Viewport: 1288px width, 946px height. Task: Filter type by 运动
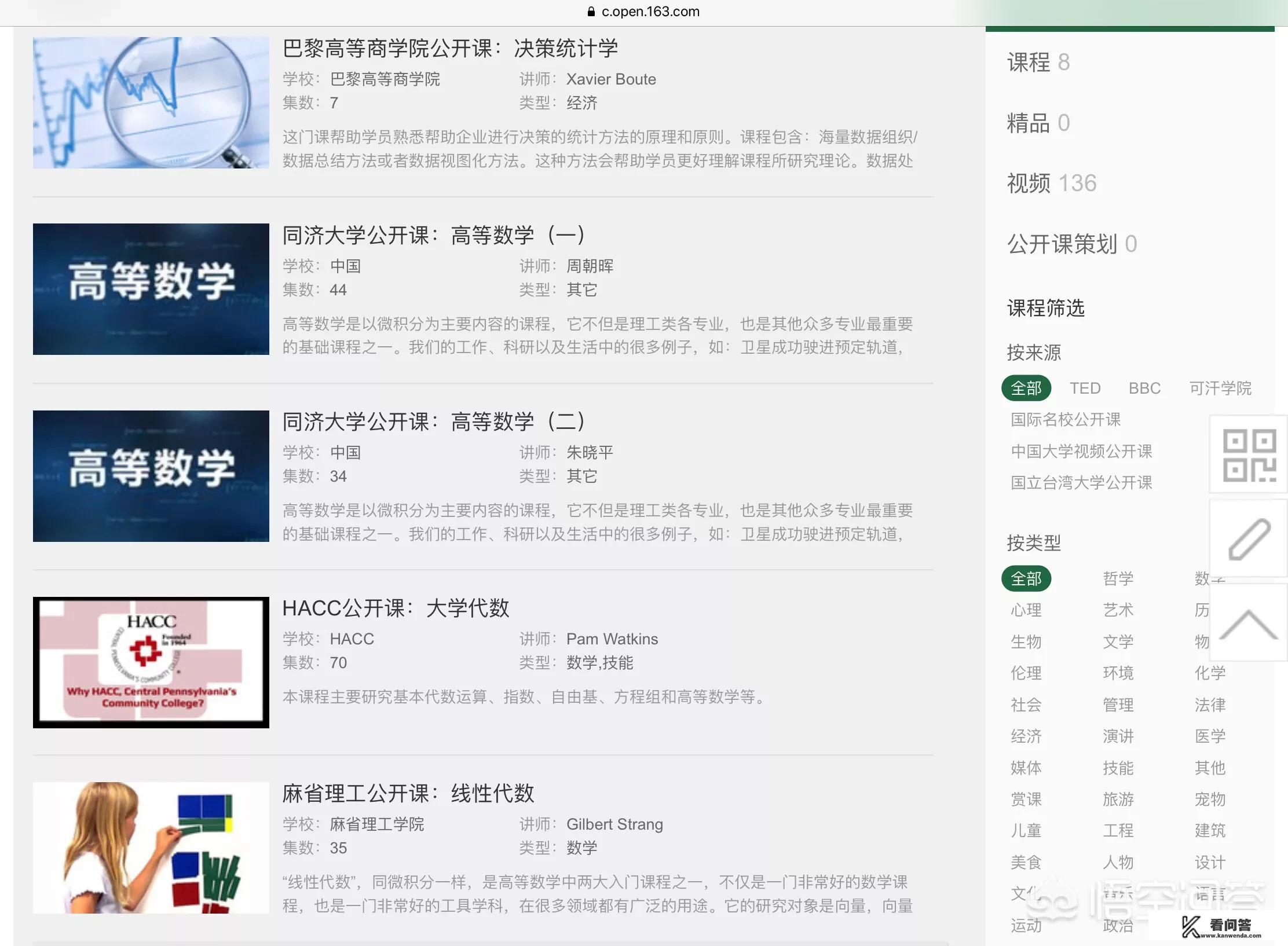pyautogui.click(x=1026, y=925)
